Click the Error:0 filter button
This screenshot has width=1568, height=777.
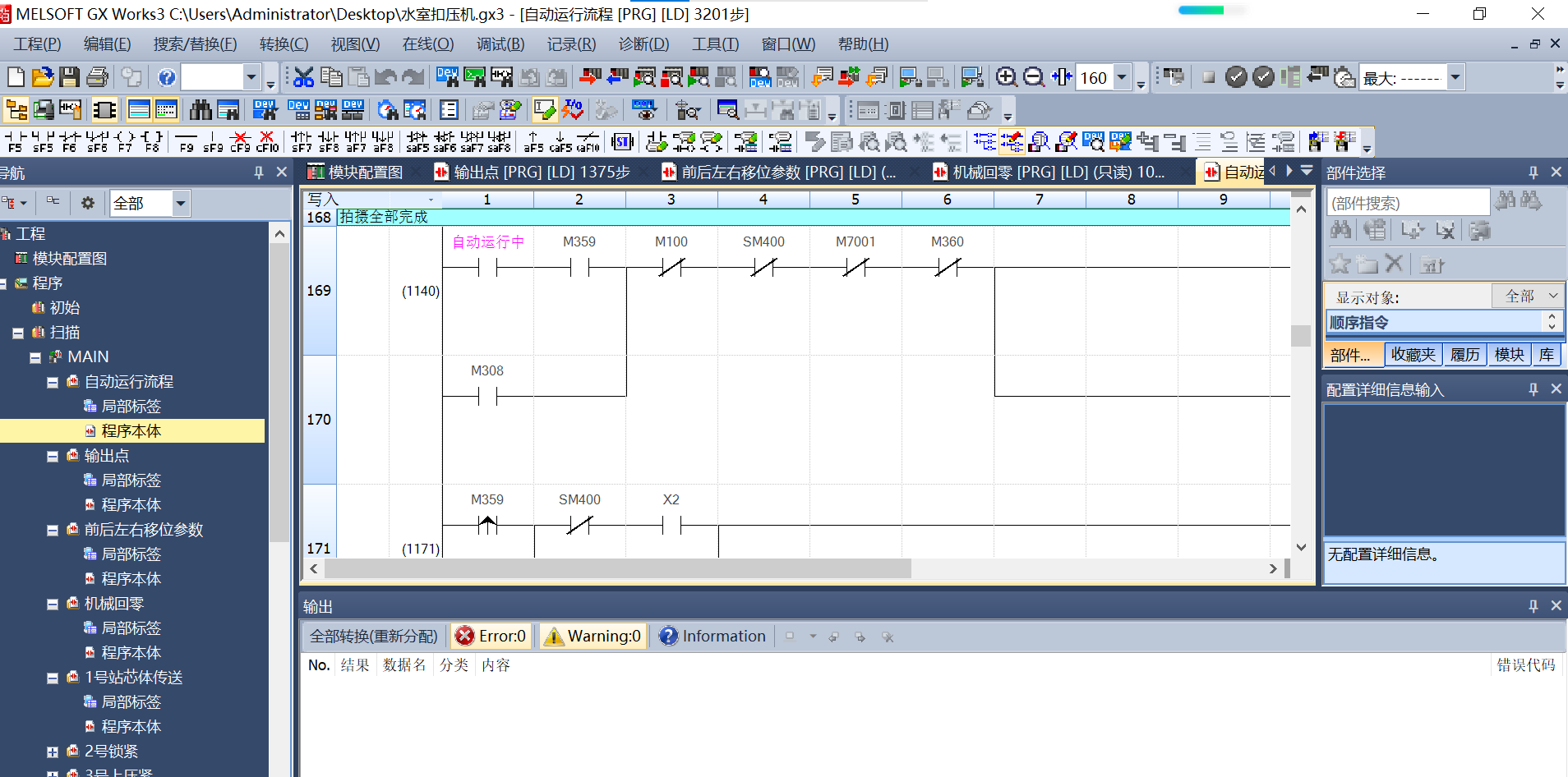tap(491, 637)
